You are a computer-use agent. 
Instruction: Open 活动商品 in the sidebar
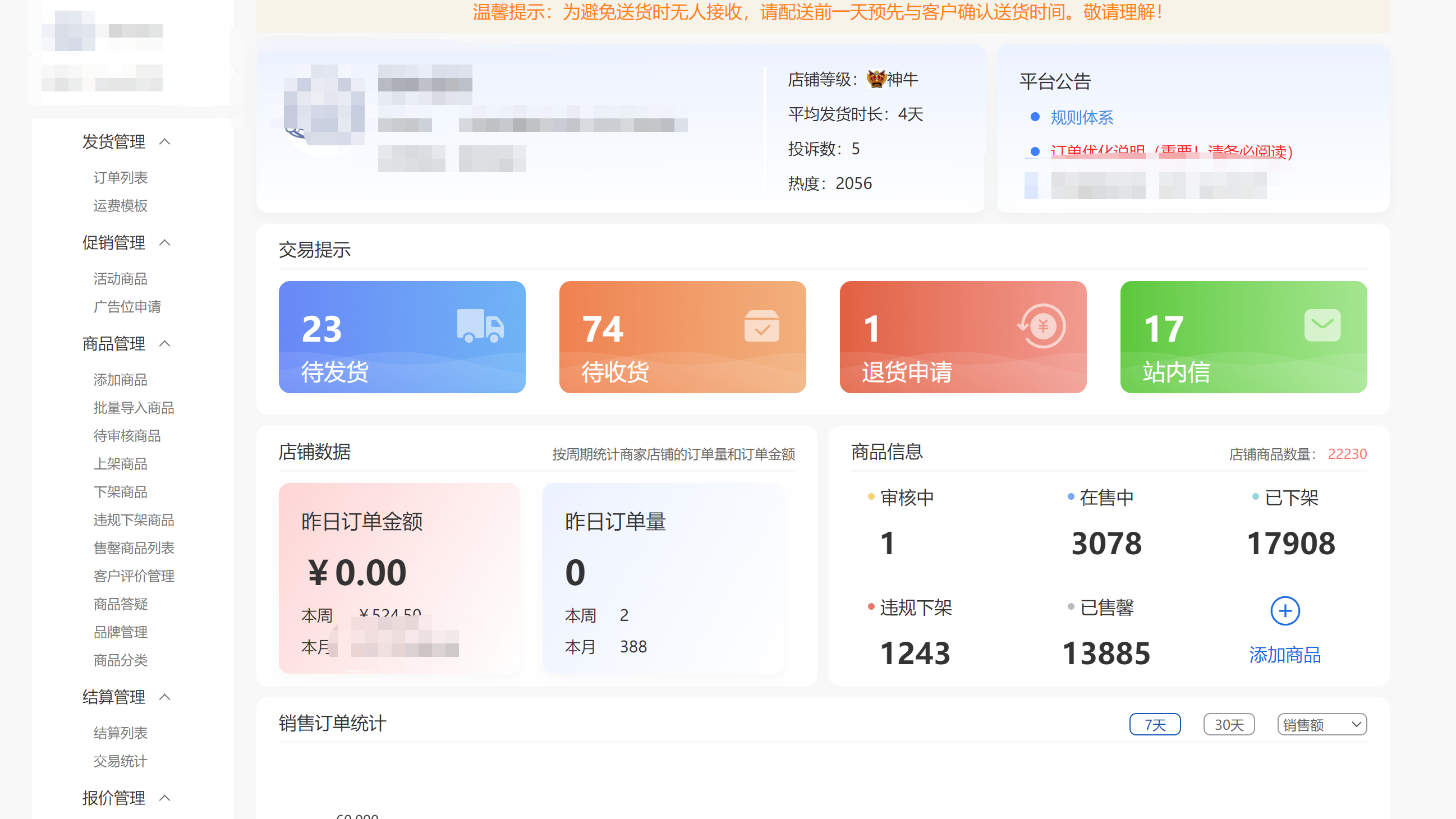click(x=121, y=279)
